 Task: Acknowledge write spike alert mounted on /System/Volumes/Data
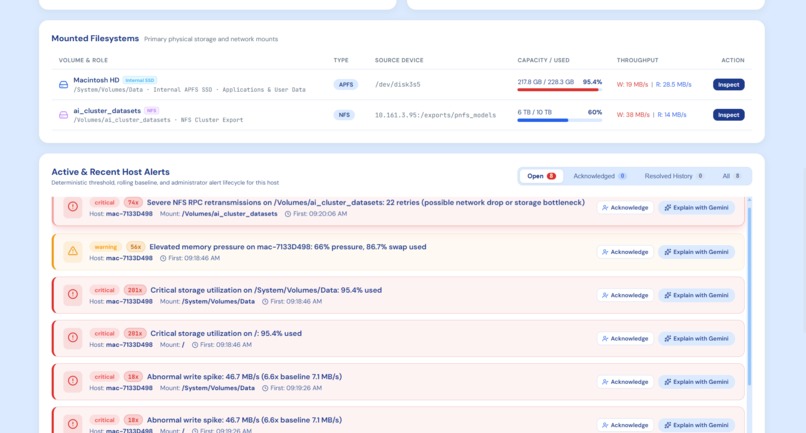(625, 382)
